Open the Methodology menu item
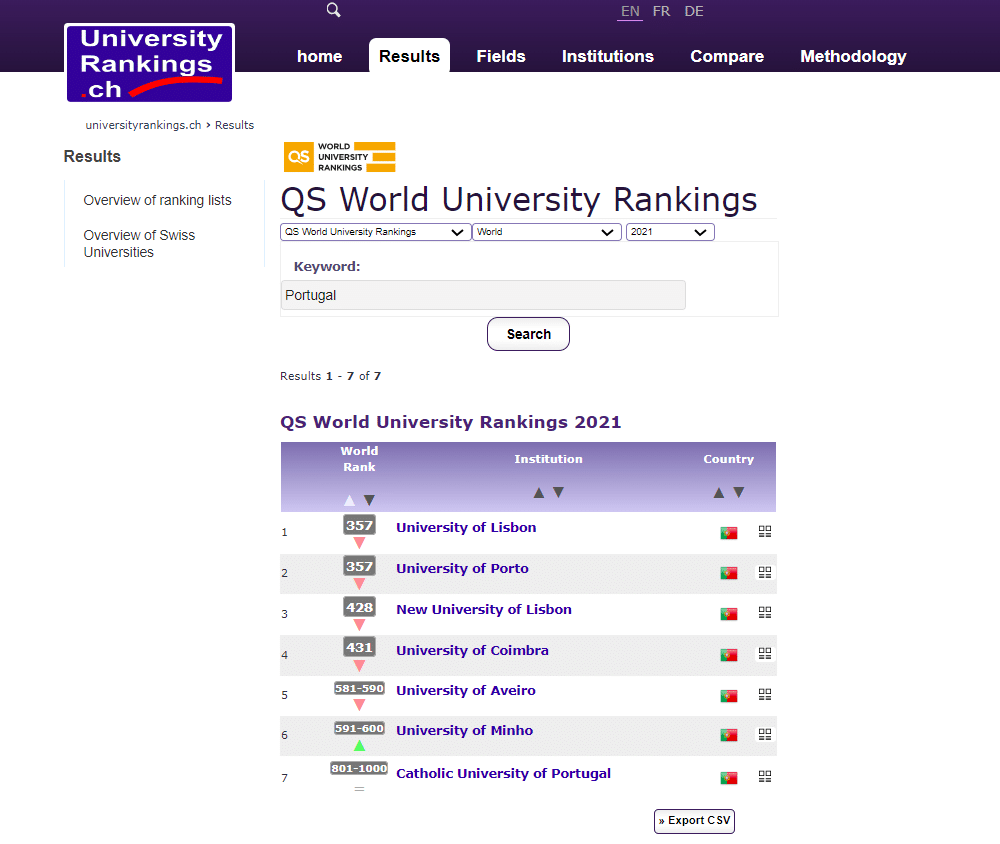This screenshot has height=844, width=1000. [853, 56]
